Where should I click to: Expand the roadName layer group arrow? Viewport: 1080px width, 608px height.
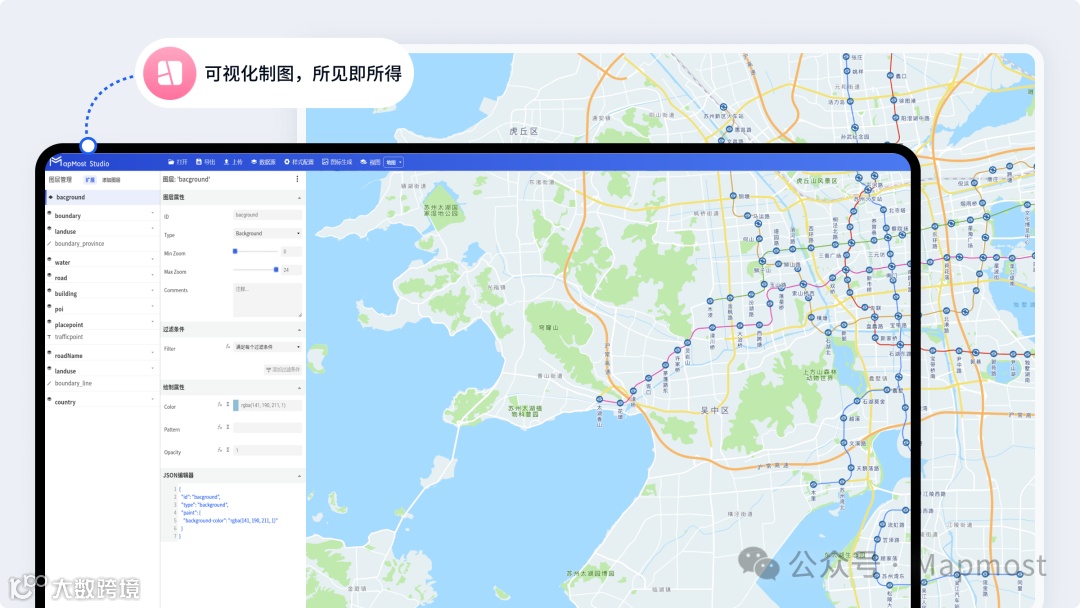click(153, 353)
